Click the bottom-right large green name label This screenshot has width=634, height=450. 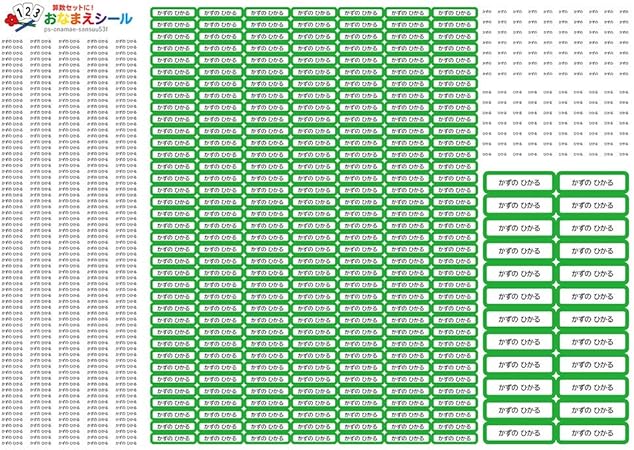(591, 433)
